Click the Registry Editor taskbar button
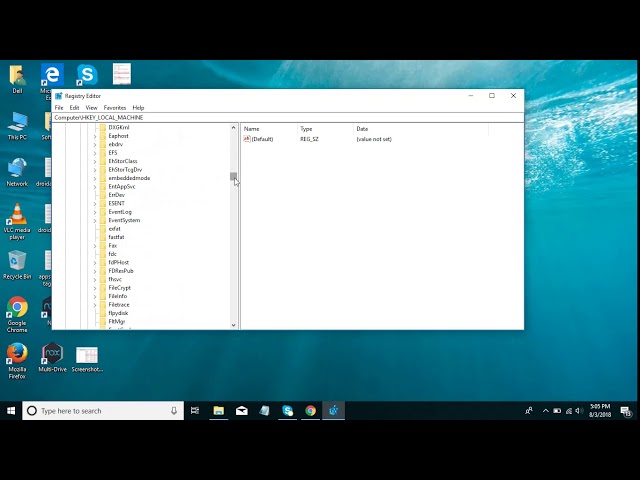This screenshot has height=480, width=640. tap(333, 411)
